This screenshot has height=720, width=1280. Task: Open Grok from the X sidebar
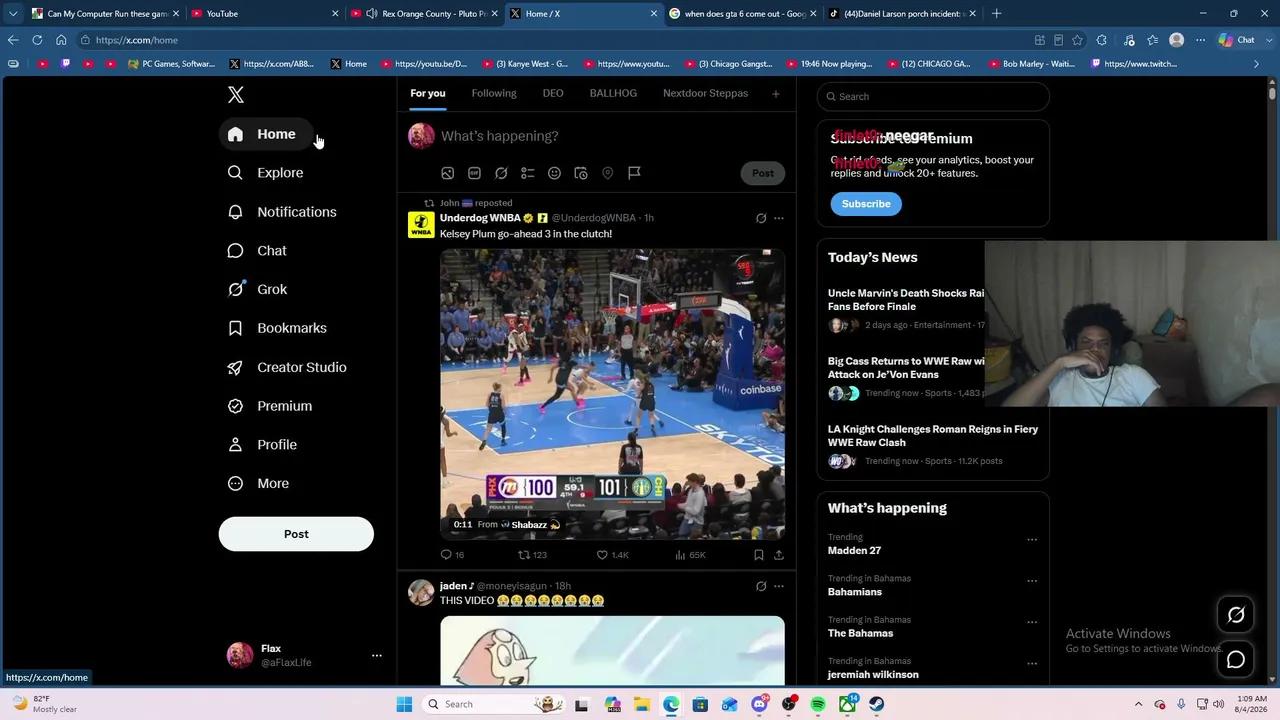point(258,290)
